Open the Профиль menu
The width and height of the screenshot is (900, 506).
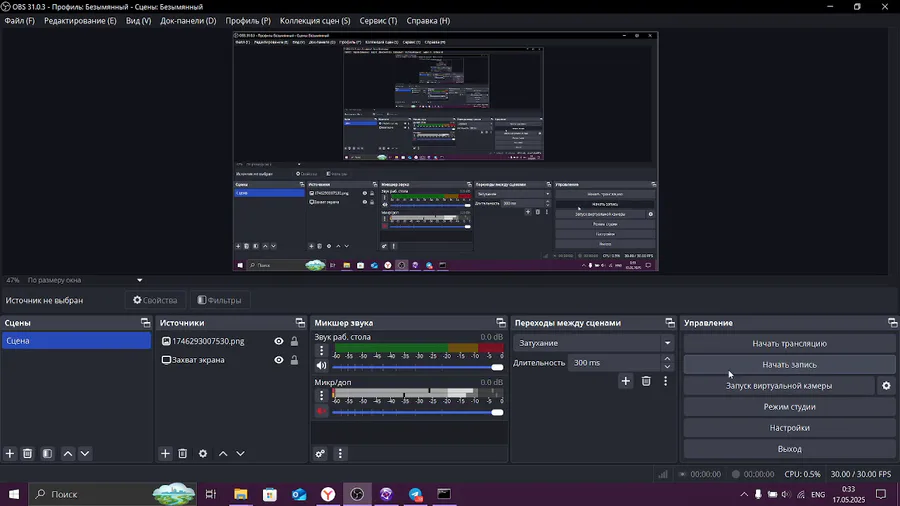tap(248, 21)
